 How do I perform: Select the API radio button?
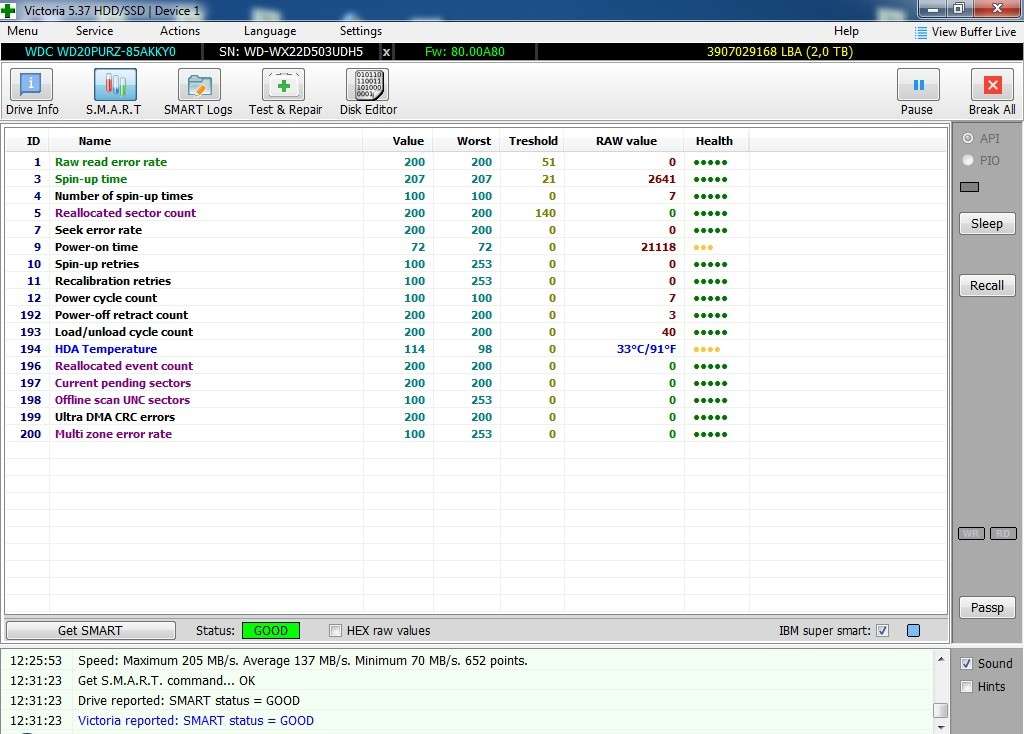967,139
